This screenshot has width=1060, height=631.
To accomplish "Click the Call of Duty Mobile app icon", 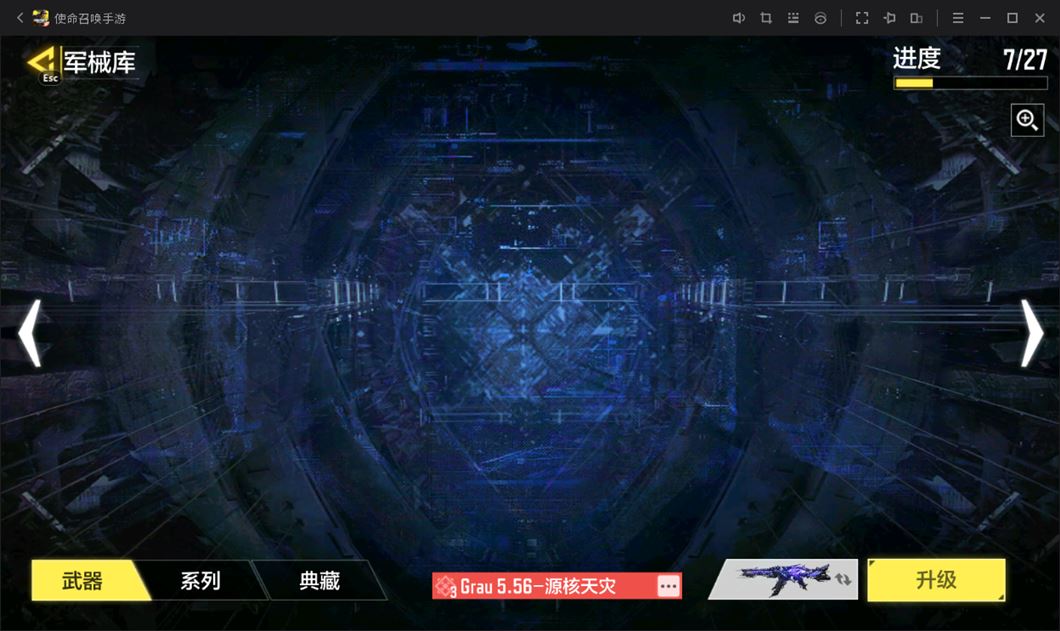I will click(x=41, y=18).
